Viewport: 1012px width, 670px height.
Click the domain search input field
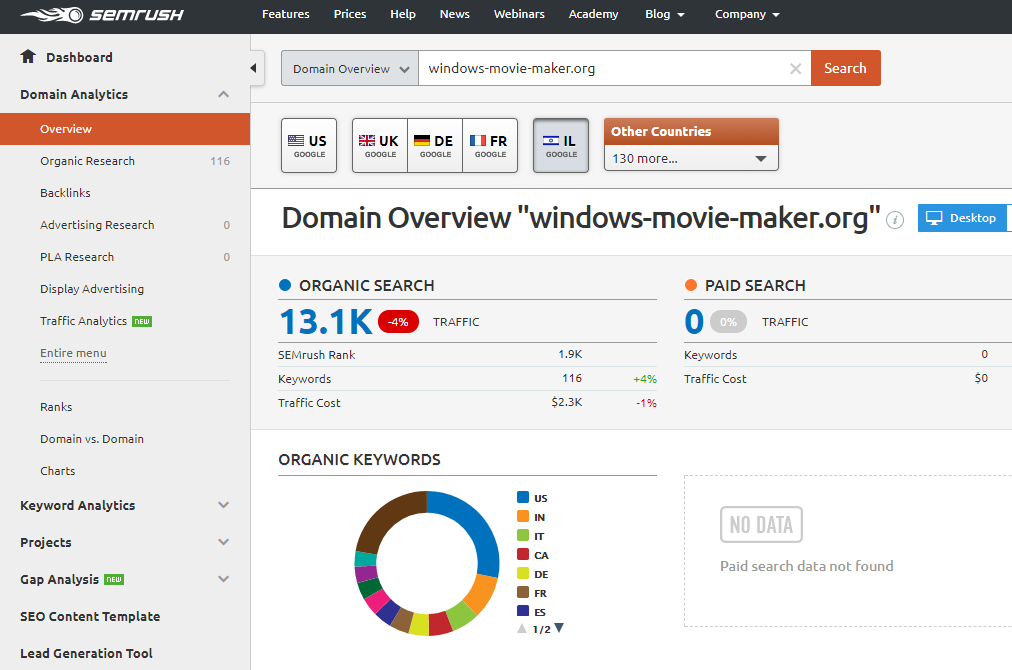click(x=600, y=69)
